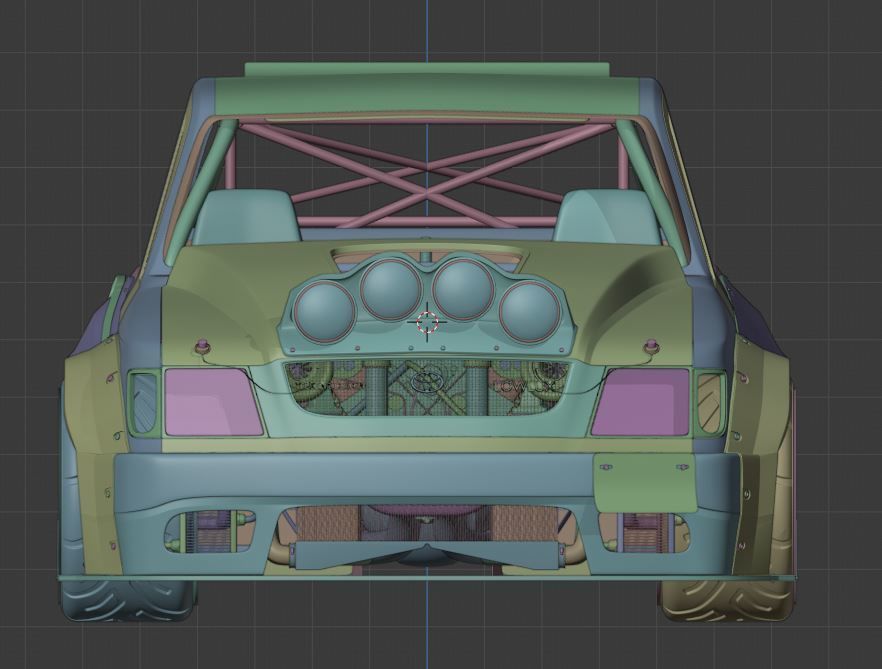This screenshot has width=882, height=669.
Task: Select the second rally lamp from left
Action: click(x=391, y=290)
